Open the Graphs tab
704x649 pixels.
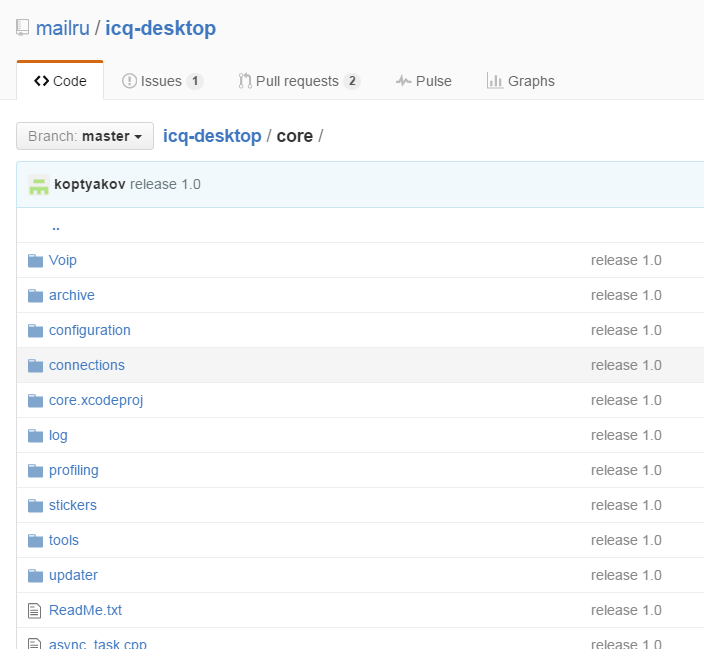click(520, 81)
